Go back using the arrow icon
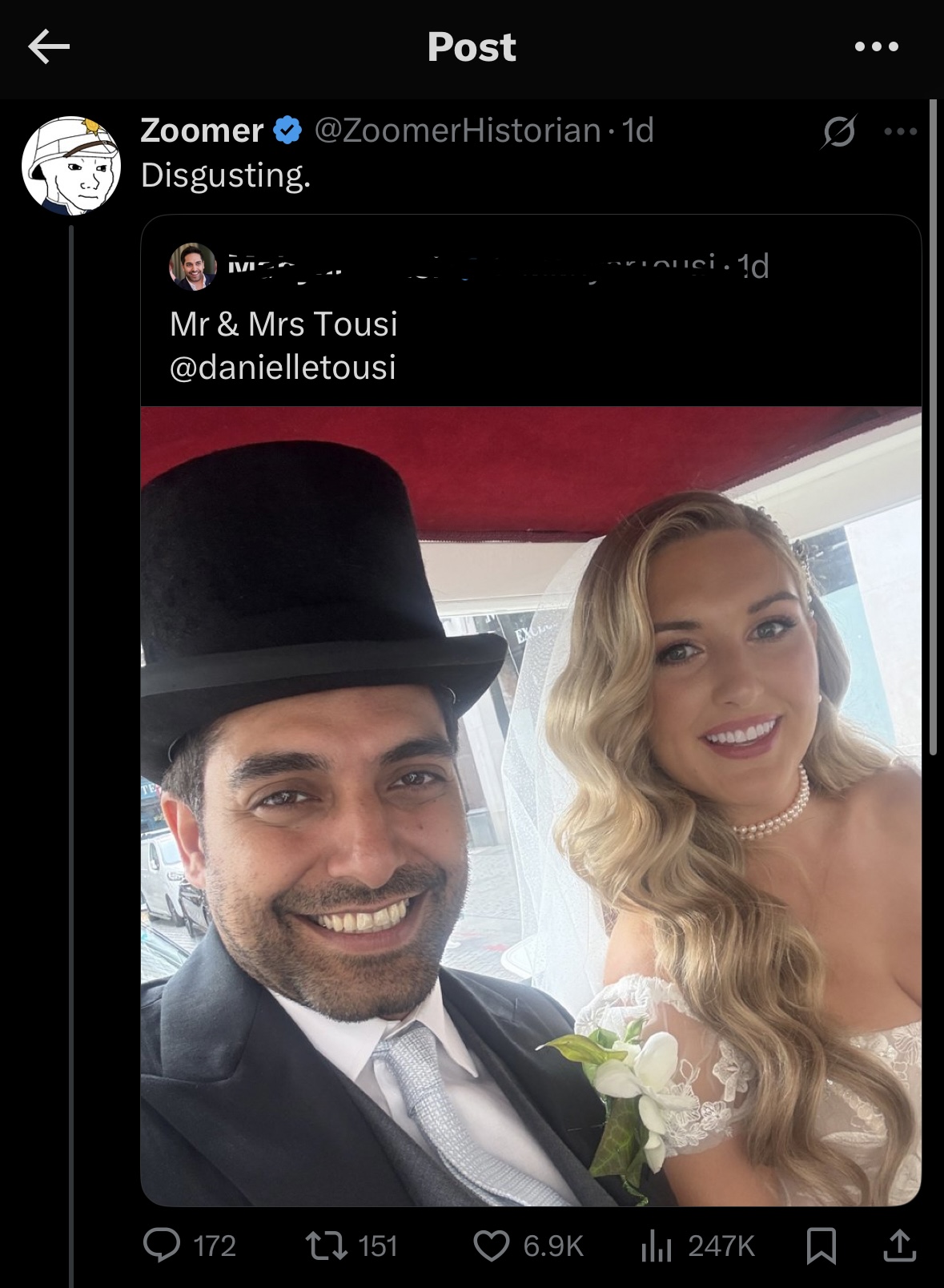The height and width of the screenshot is (1288, 944). (x=49, y=47)
